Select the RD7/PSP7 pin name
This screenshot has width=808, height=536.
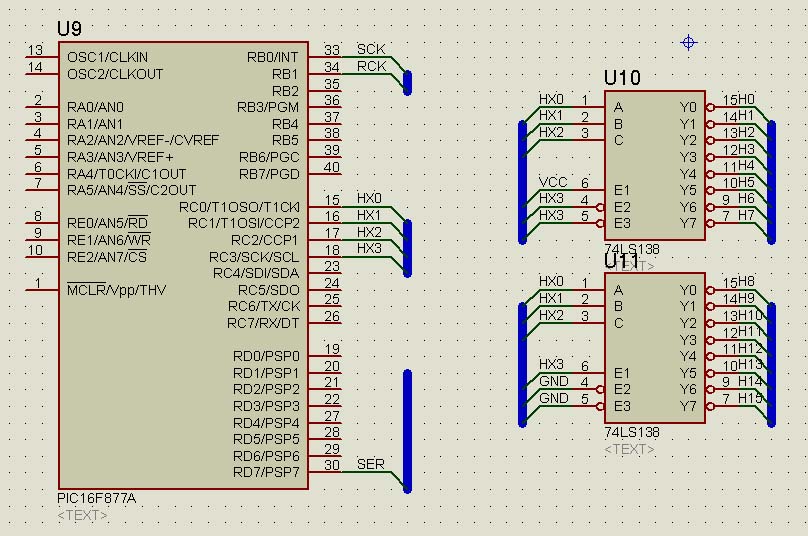(x=266, y=472)
